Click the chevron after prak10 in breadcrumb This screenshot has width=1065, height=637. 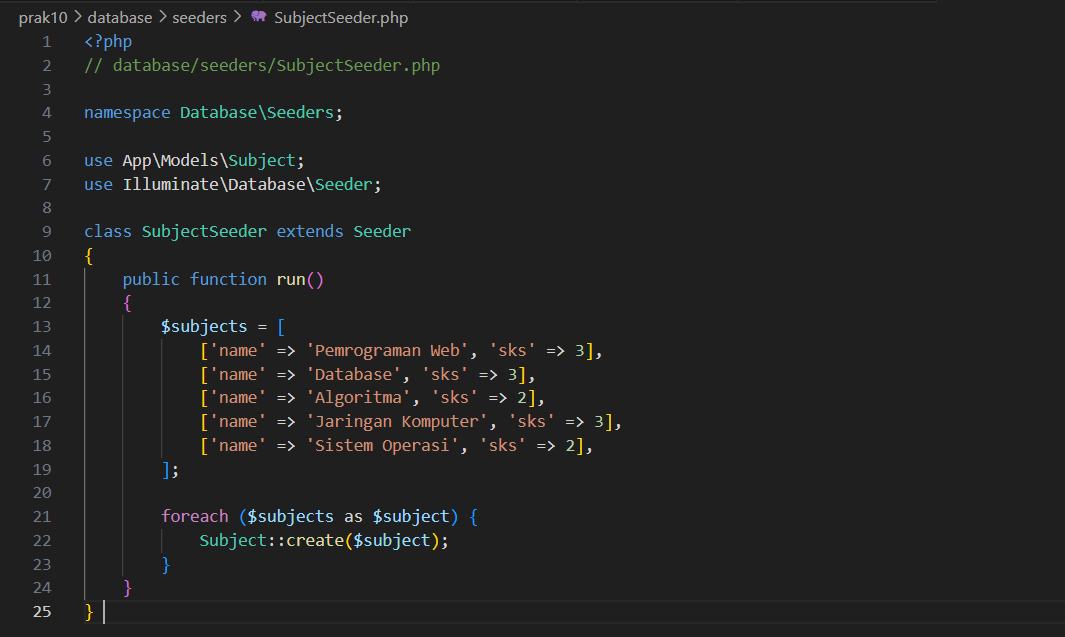[77, 17]
